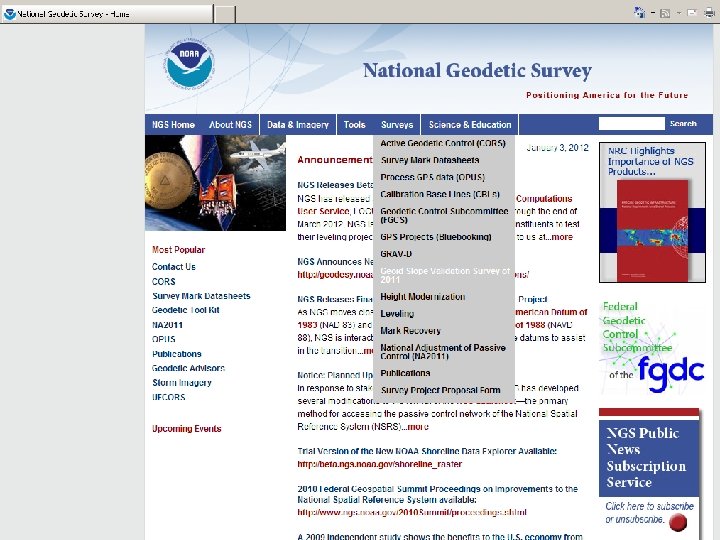720x540 pixels.
Task: Open the Home button dropdown arrow
Action: tap(652, 13)
